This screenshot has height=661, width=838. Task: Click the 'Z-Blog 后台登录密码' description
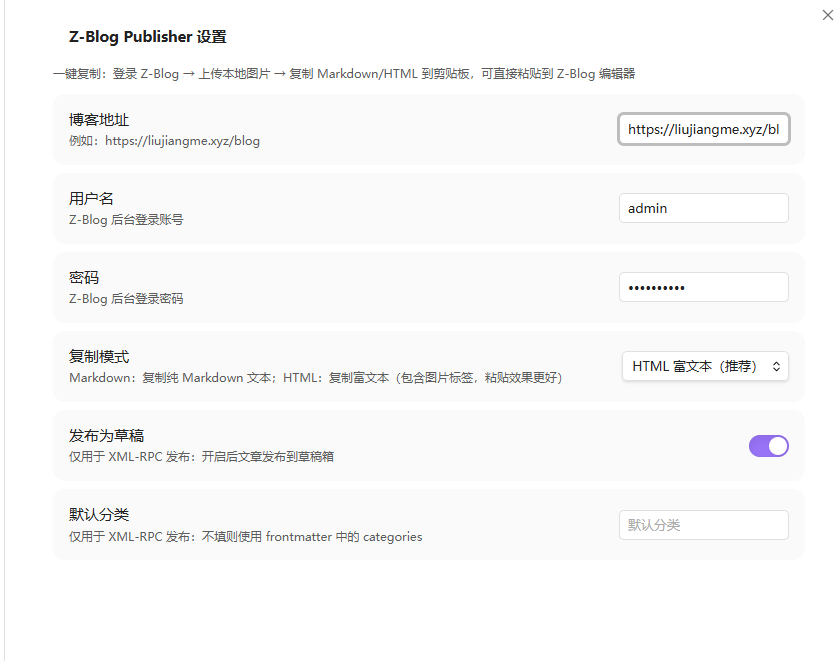pyautogui.click(x=126, y=299)
